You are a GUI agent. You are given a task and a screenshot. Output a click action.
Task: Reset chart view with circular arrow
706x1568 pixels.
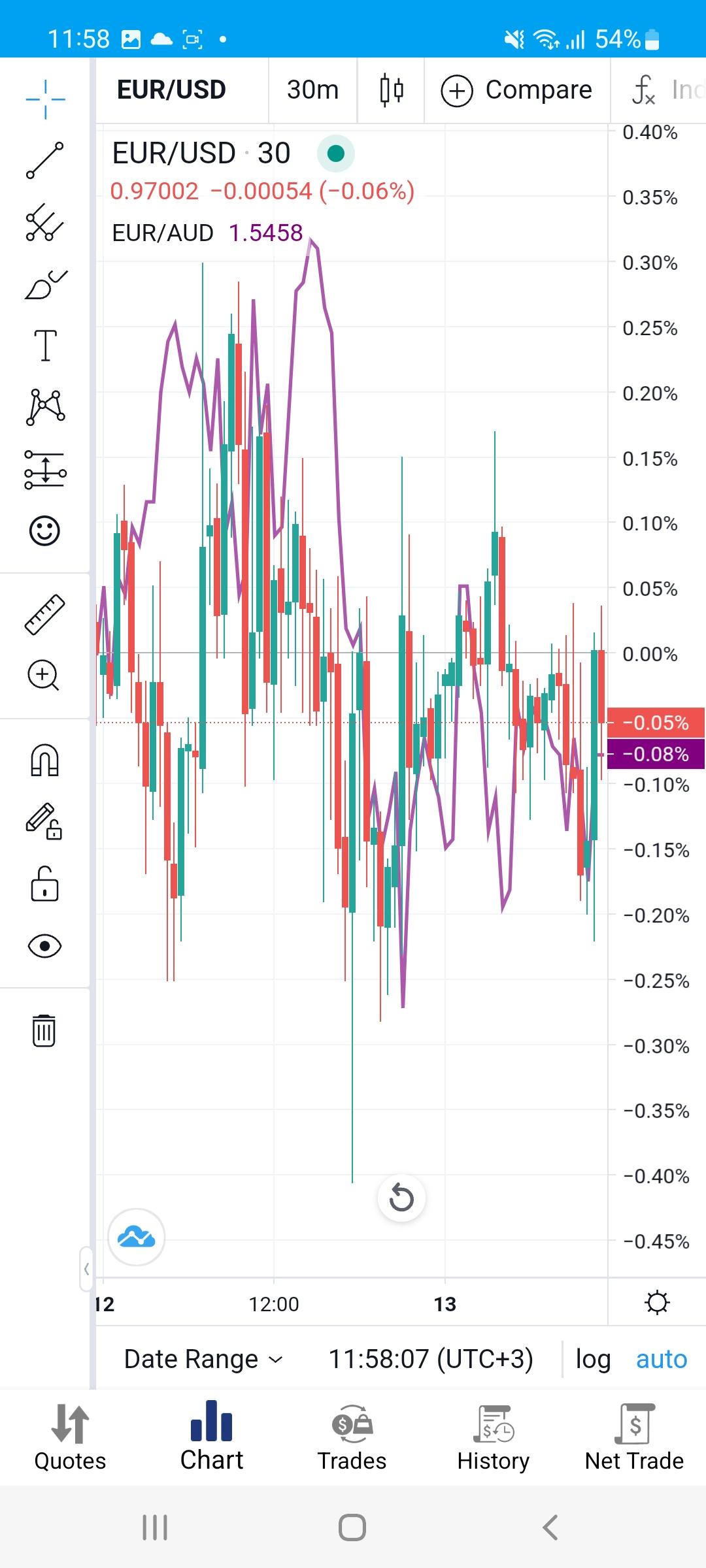[401, 1198]
